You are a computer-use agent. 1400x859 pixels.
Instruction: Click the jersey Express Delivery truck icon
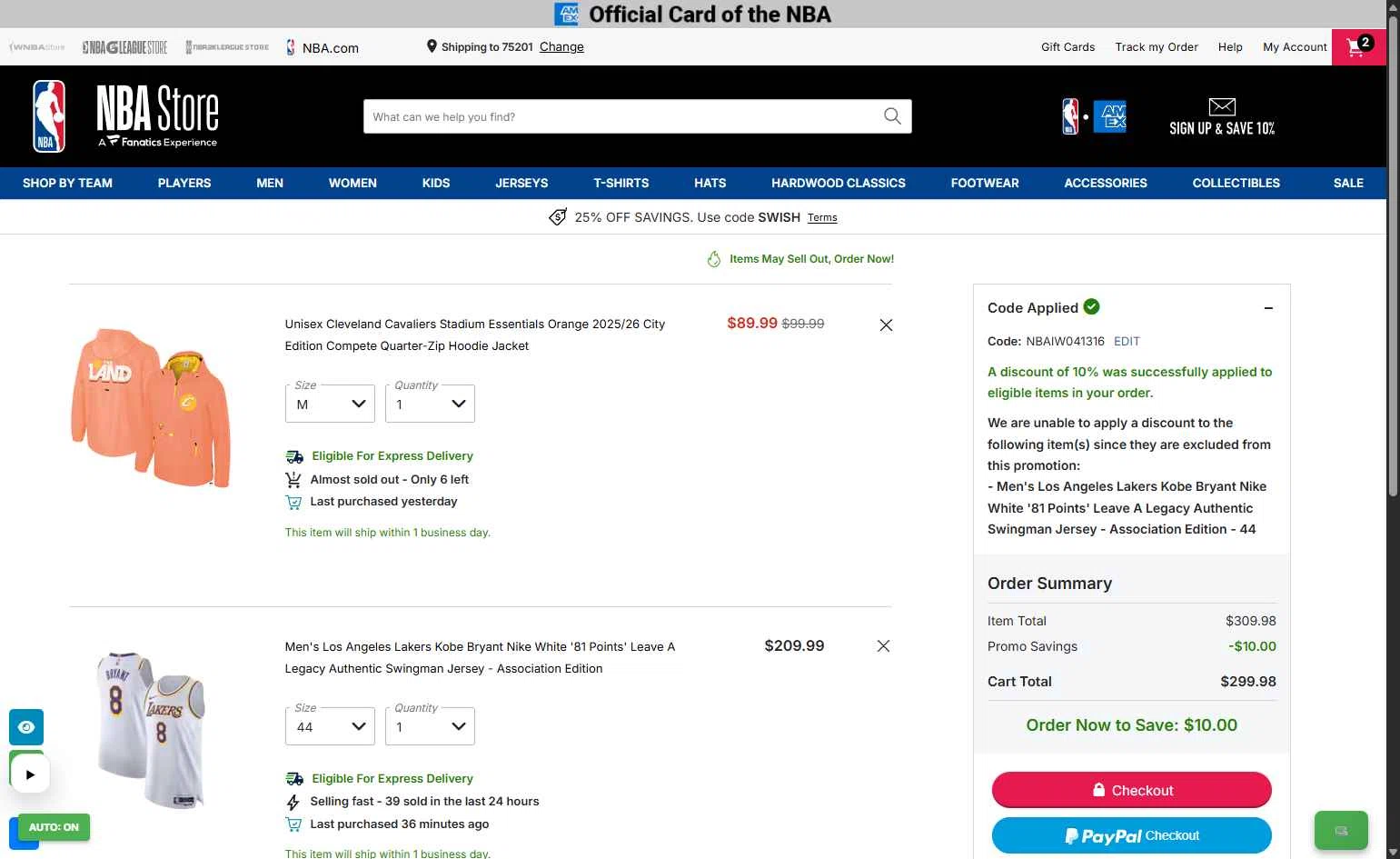point(294,779)
